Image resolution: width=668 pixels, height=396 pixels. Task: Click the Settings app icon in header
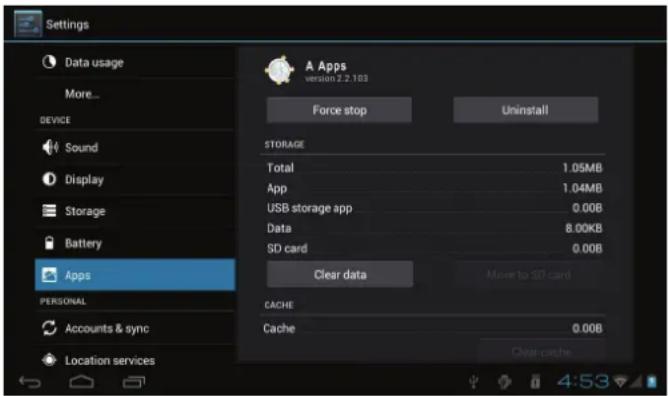(28, 24)
